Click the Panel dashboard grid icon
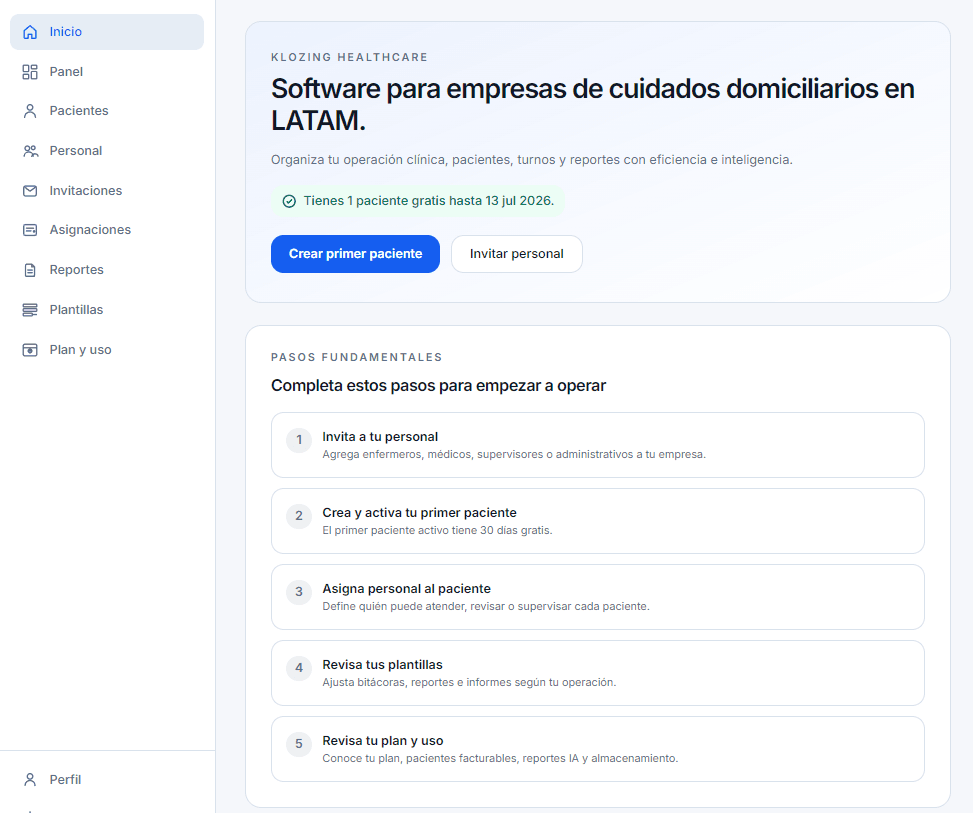 (30, 72)
